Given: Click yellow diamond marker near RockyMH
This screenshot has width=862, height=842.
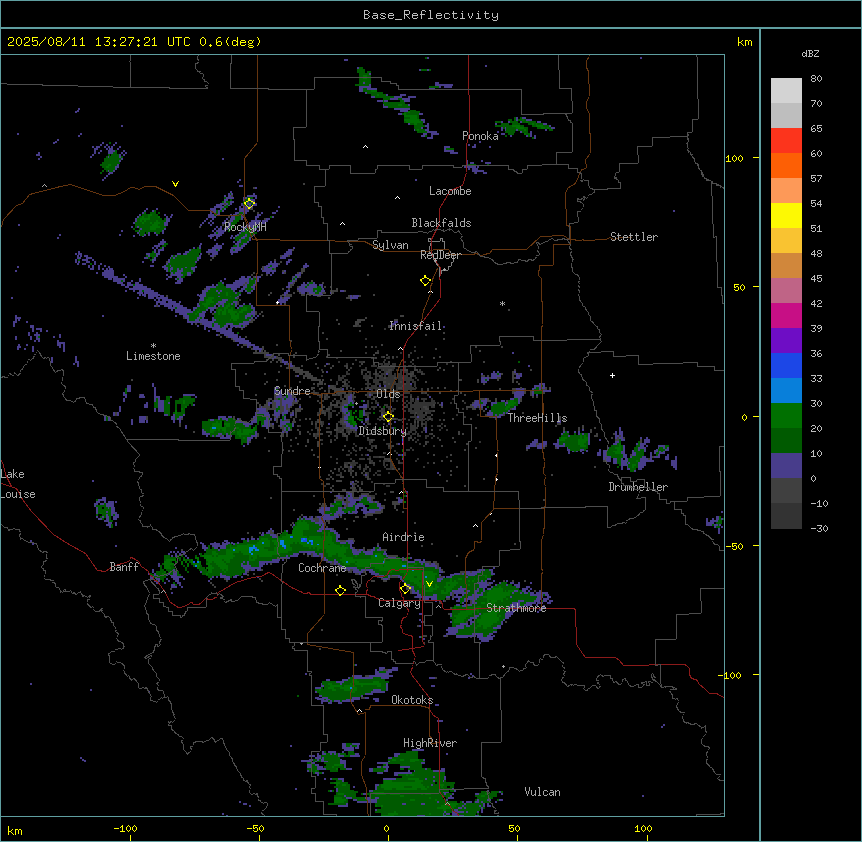Looking at the screenshot, I should (x=250, y=203).
